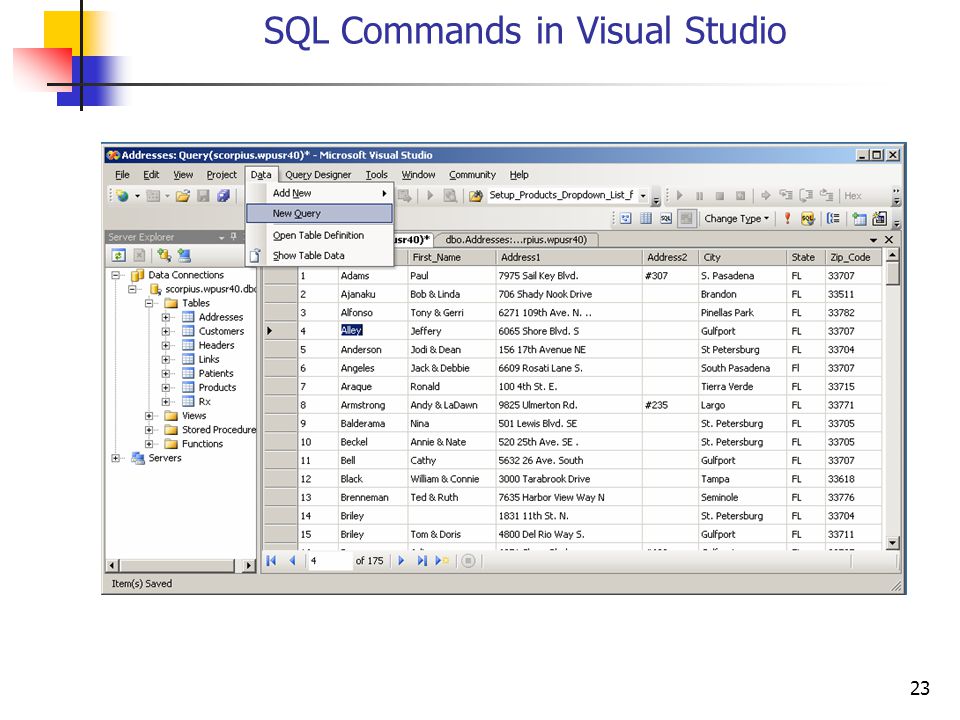Toggle the Server Explorer auto-hide pin
This screenshot has height=720, width=960.
click(x=233, y=237)
